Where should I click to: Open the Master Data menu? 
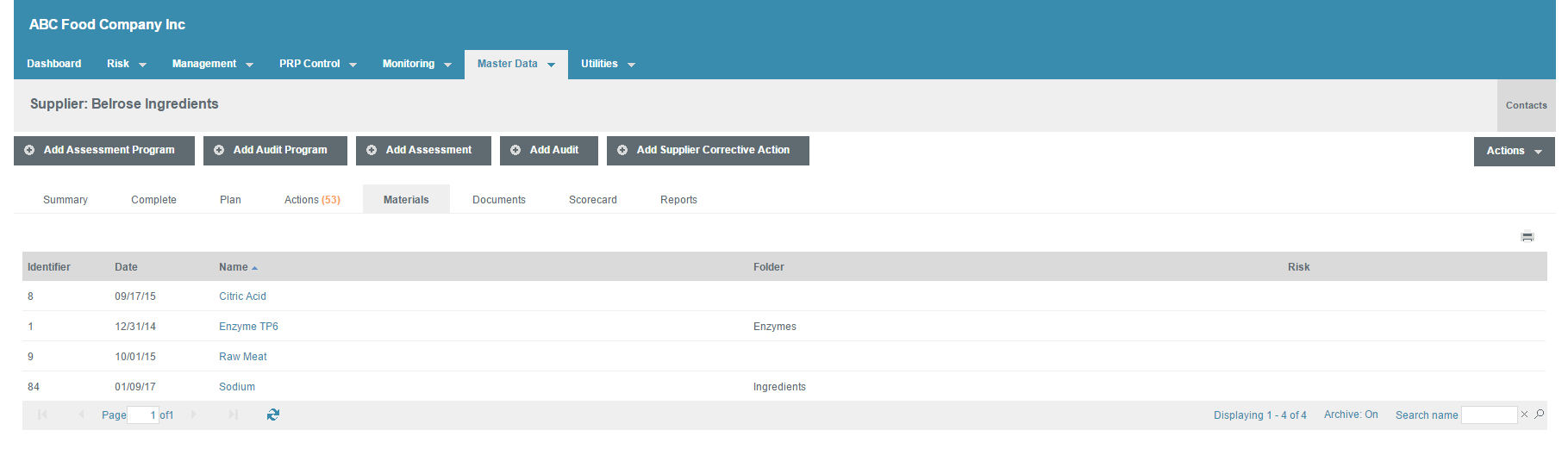point(515,64)
